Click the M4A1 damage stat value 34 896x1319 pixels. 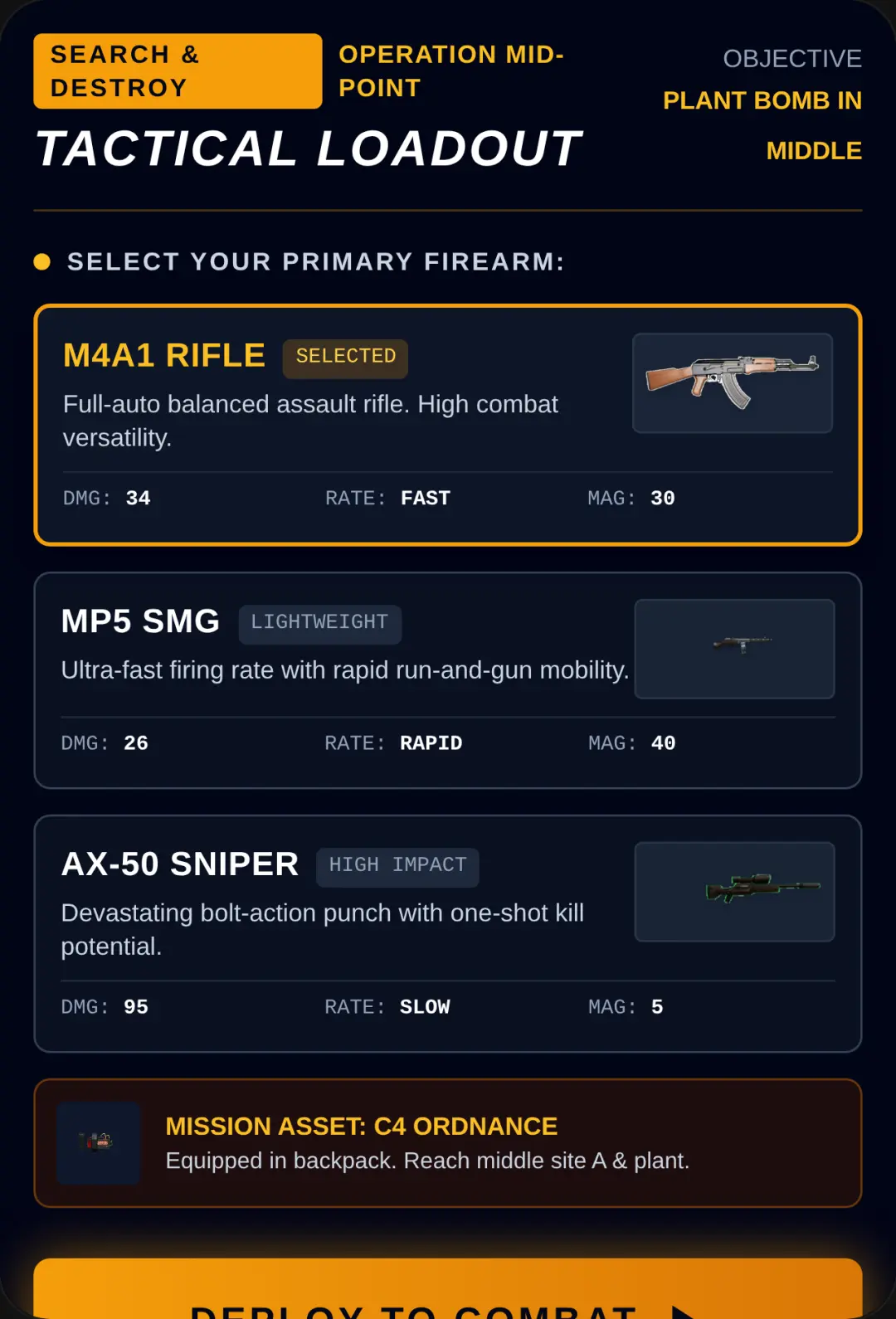(x=139, y=499)
